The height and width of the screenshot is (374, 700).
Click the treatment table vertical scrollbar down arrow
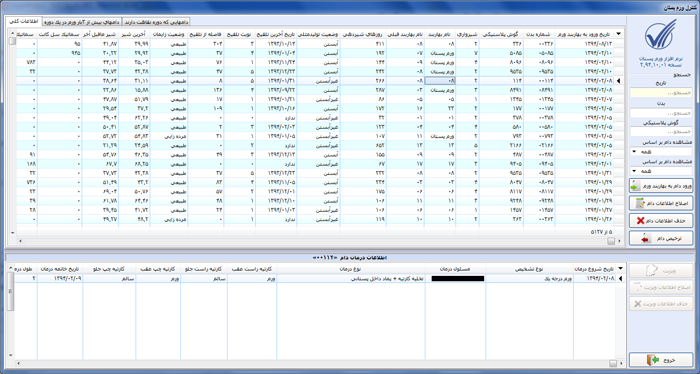[11, 355]
